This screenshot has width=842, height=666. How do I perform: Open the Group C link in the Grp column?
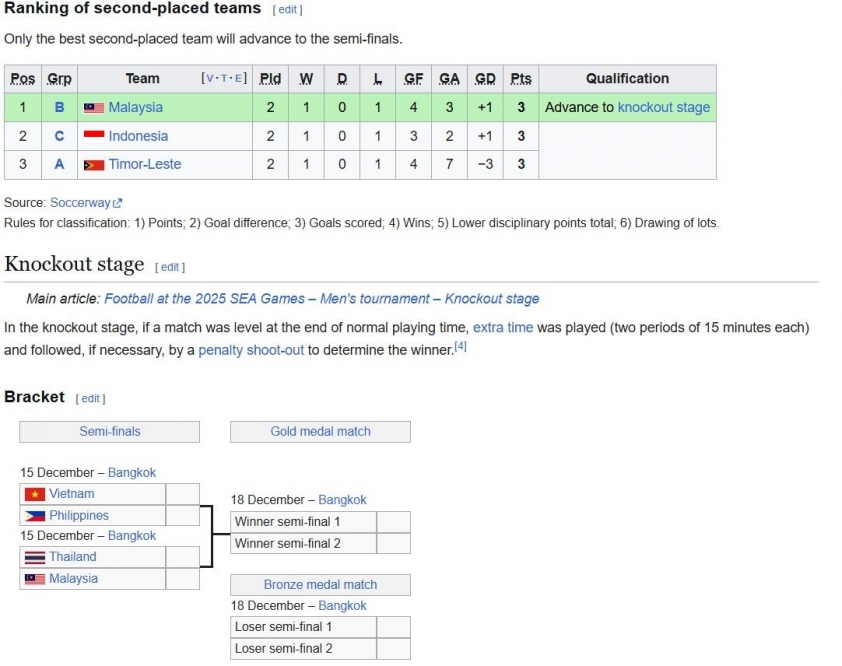[59, 136]
